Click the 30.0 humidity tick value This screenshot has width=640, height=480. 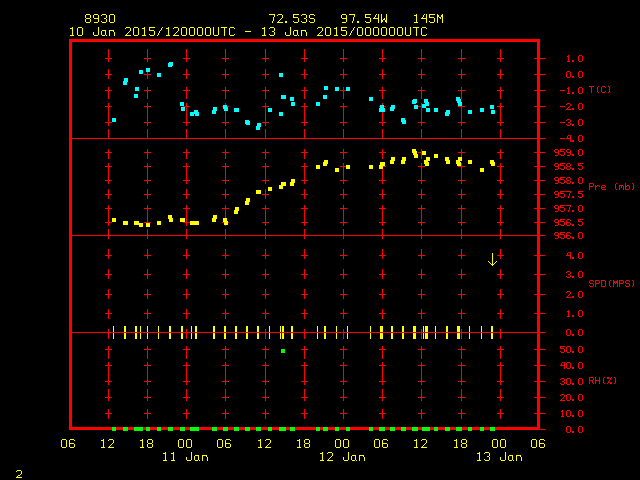coord(571,382)
